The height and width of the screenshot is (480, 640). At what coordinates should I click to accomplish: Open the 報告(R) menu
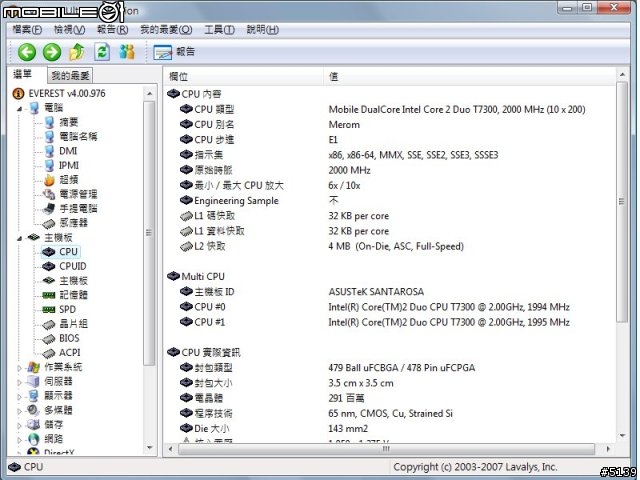point(113,30)
